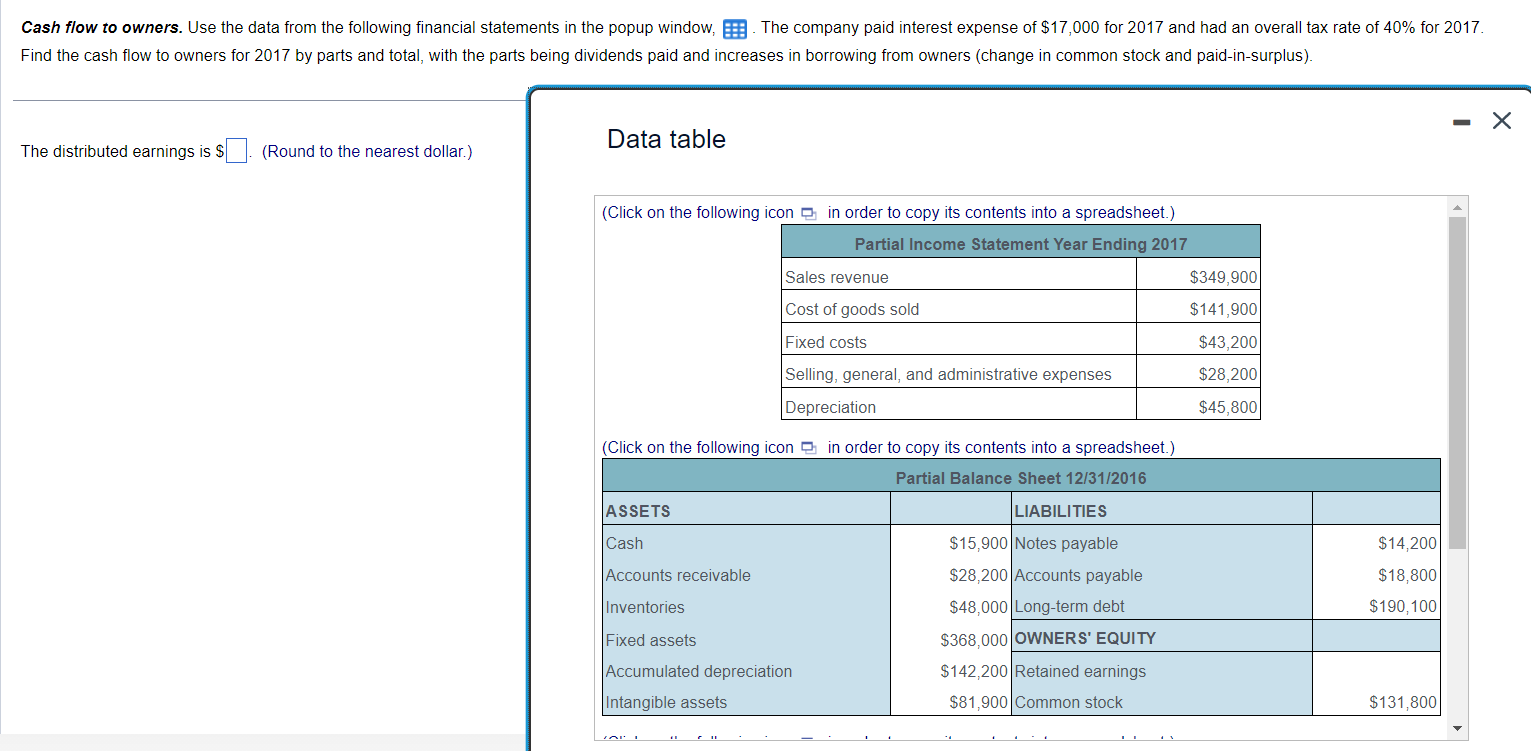Viewport: 1531px width, 751px height.
Task: Select the $28,200 accounts receivable value
Action: coord(978,575)
